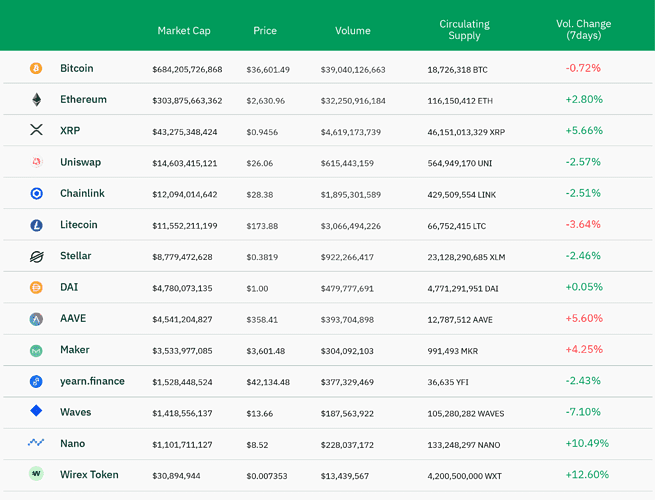655x500 pixels.
Task: Open the Nano name link
Action: (x=72, y=444)
